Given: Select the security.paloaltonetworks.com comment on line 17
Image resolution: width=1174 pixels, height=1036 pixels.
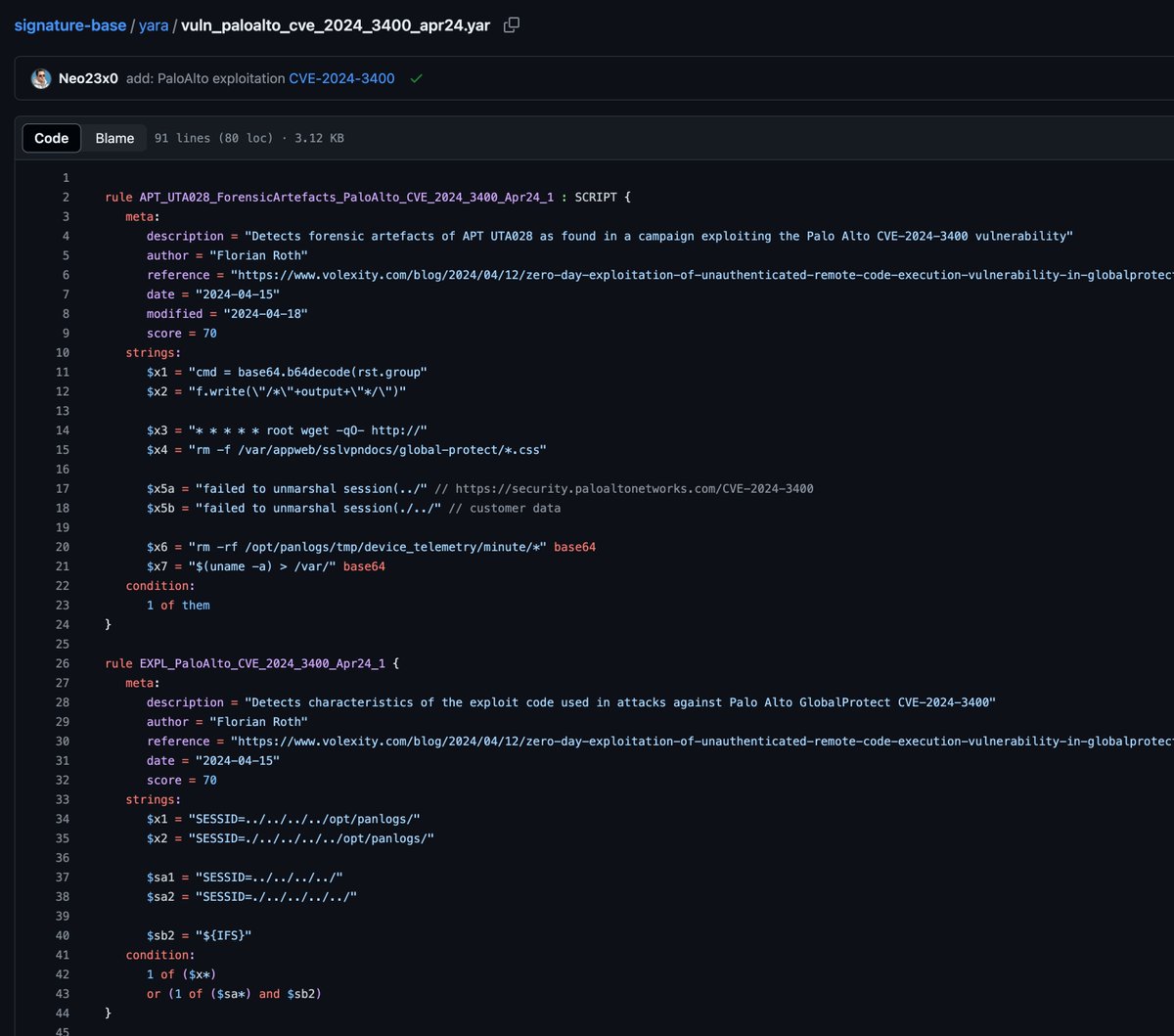Looking at the screenshot, I should 626,488.
